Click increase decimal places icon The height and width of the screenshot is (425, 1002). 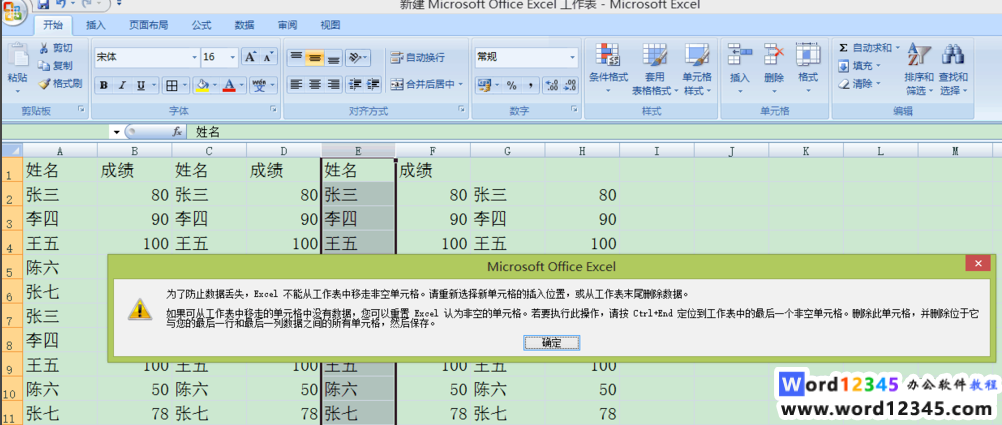click(552, 85)
